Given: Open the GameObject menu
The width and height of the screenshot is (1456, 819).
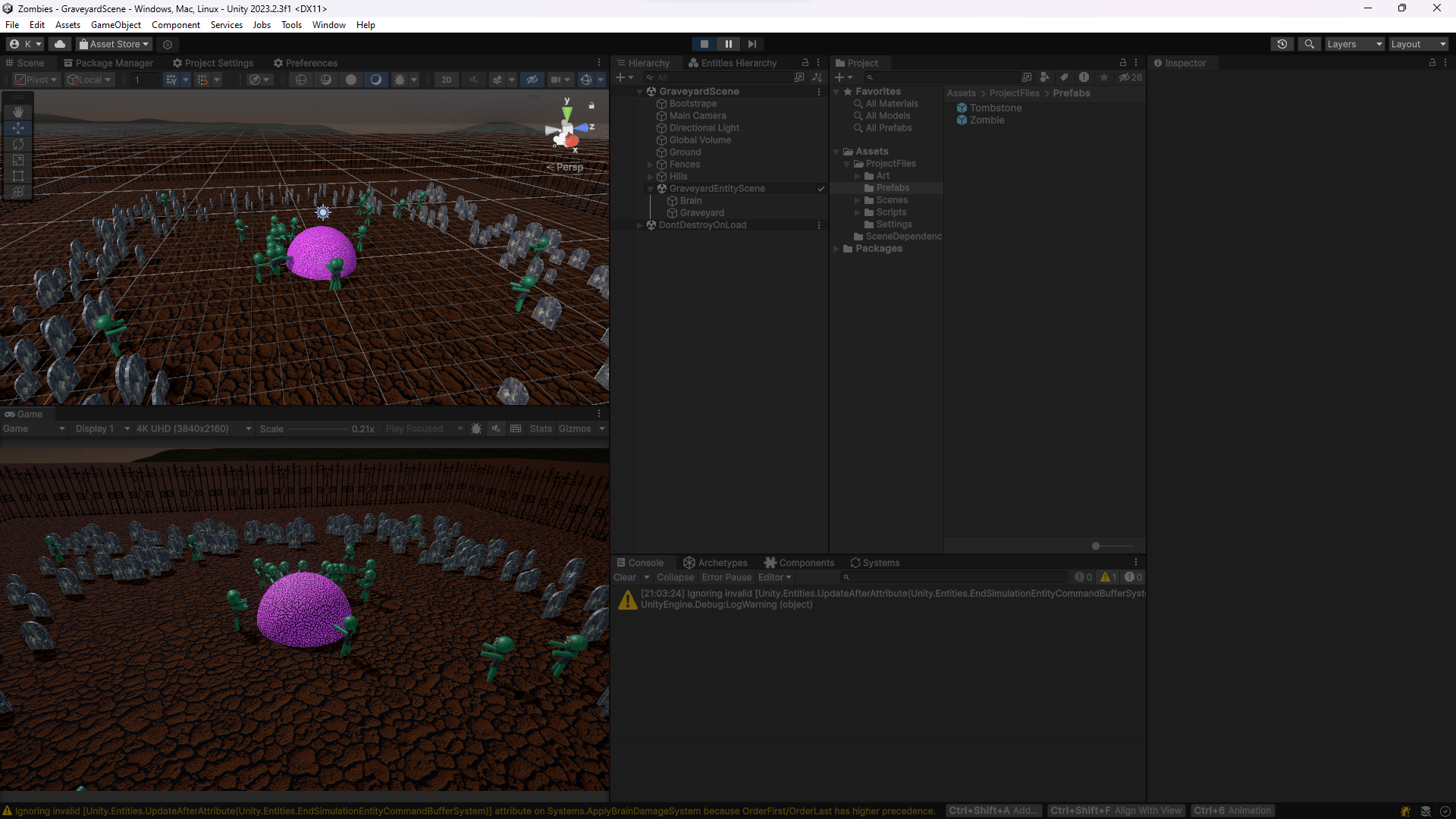Looking at the screenshot, I should pyautogui.click(x=115, y=25).
